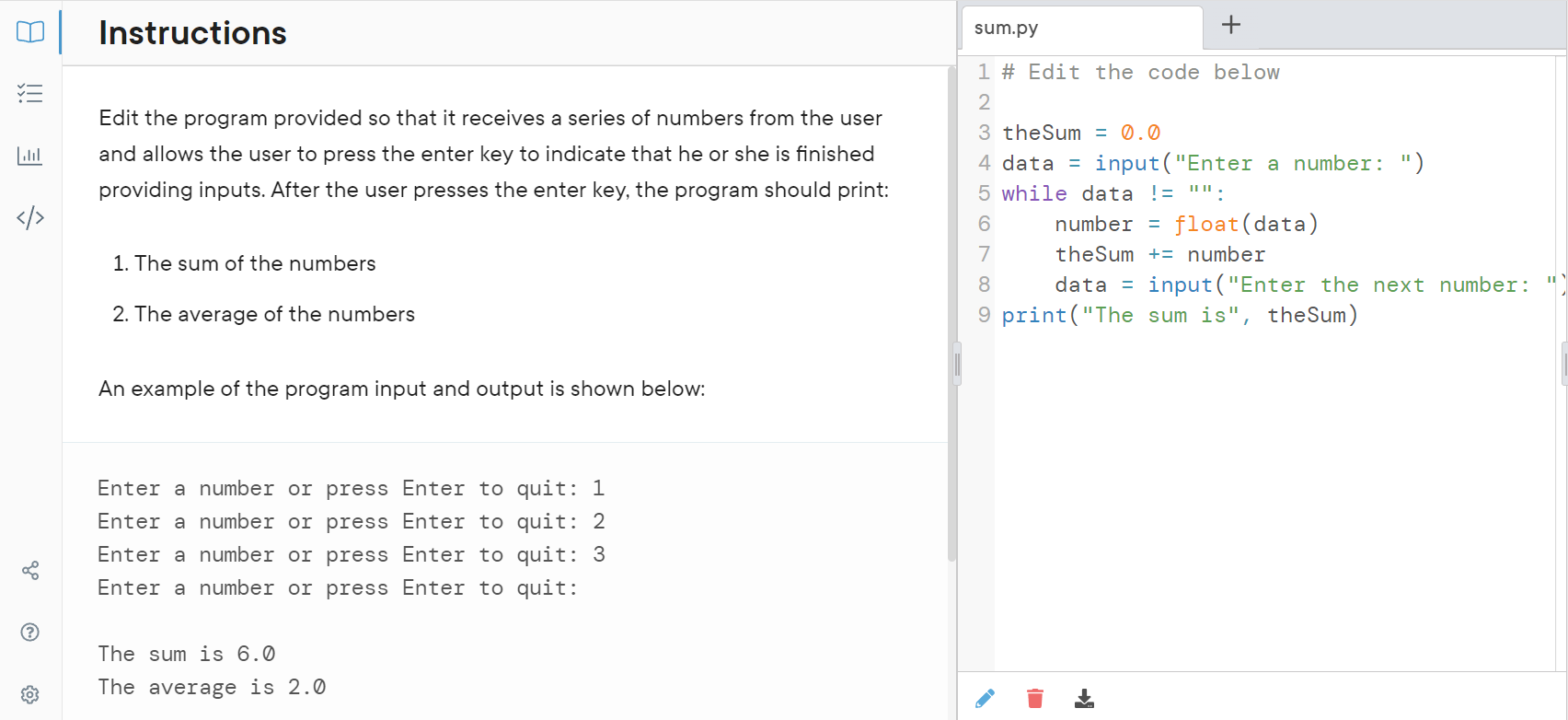The image size is (1568, 720).
Task: Open settings with the gear icon
Action: 29,693
